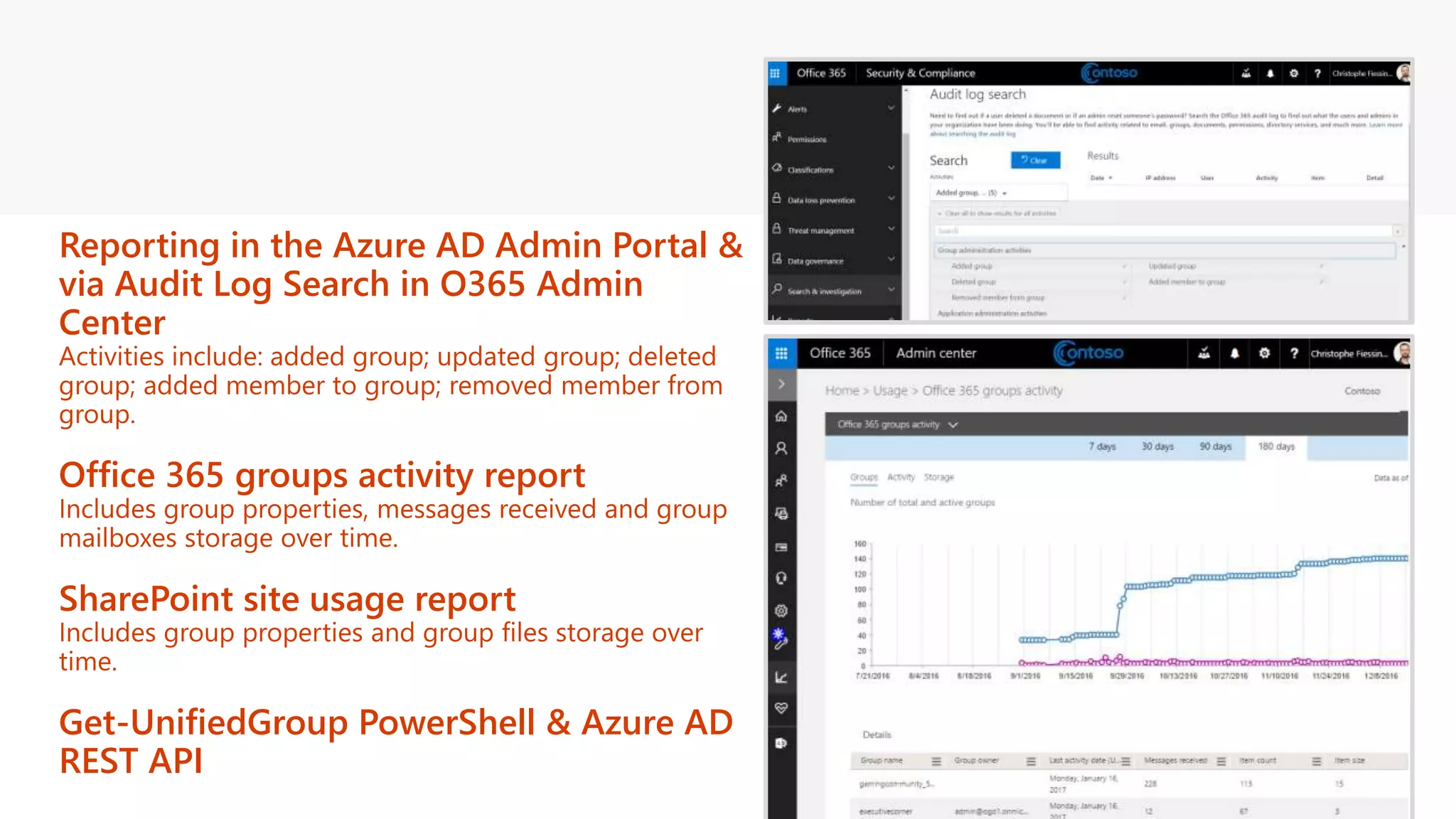Open Admin centers icon at sidebar bottom
1456x819 pixels.
click(781, 743)
